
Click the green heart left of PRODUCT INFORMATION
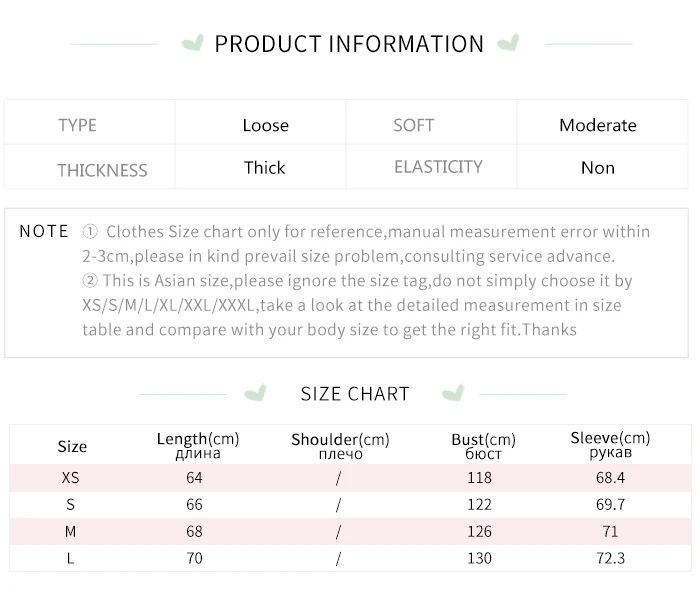click(193, 43)
